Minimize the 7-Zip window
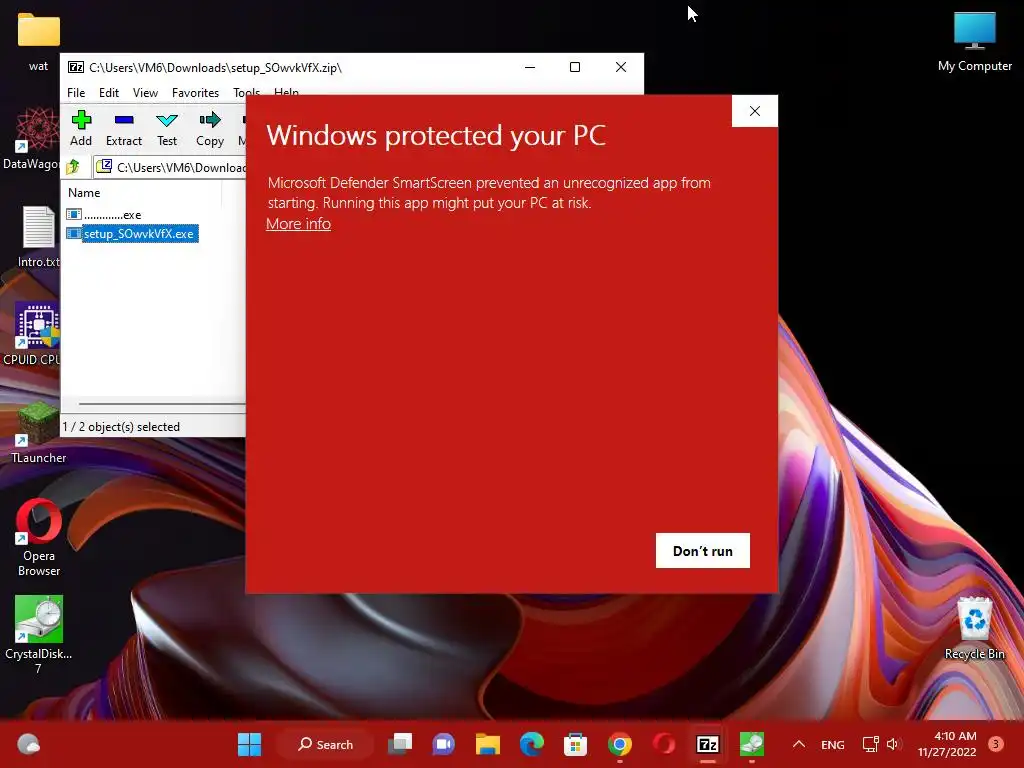This screenshot has width=1024, height=768. point(530,67)
